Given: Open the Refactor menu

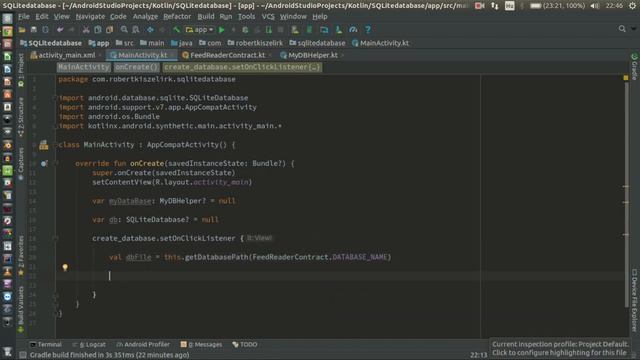Looking at the screenshot, I should 177,17.
